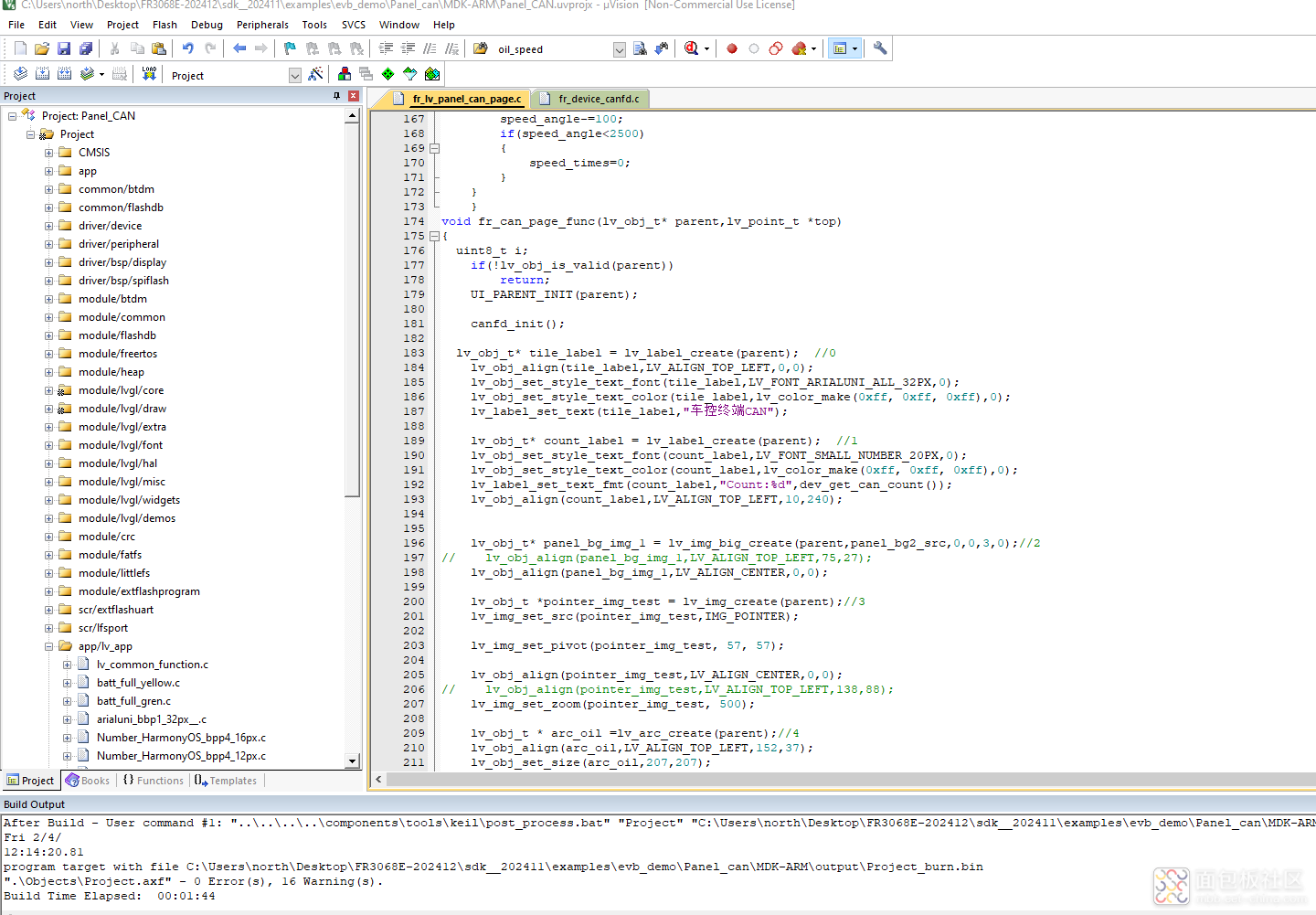Collapse the code fold at line 169
1316x915 pixels.
435,148
